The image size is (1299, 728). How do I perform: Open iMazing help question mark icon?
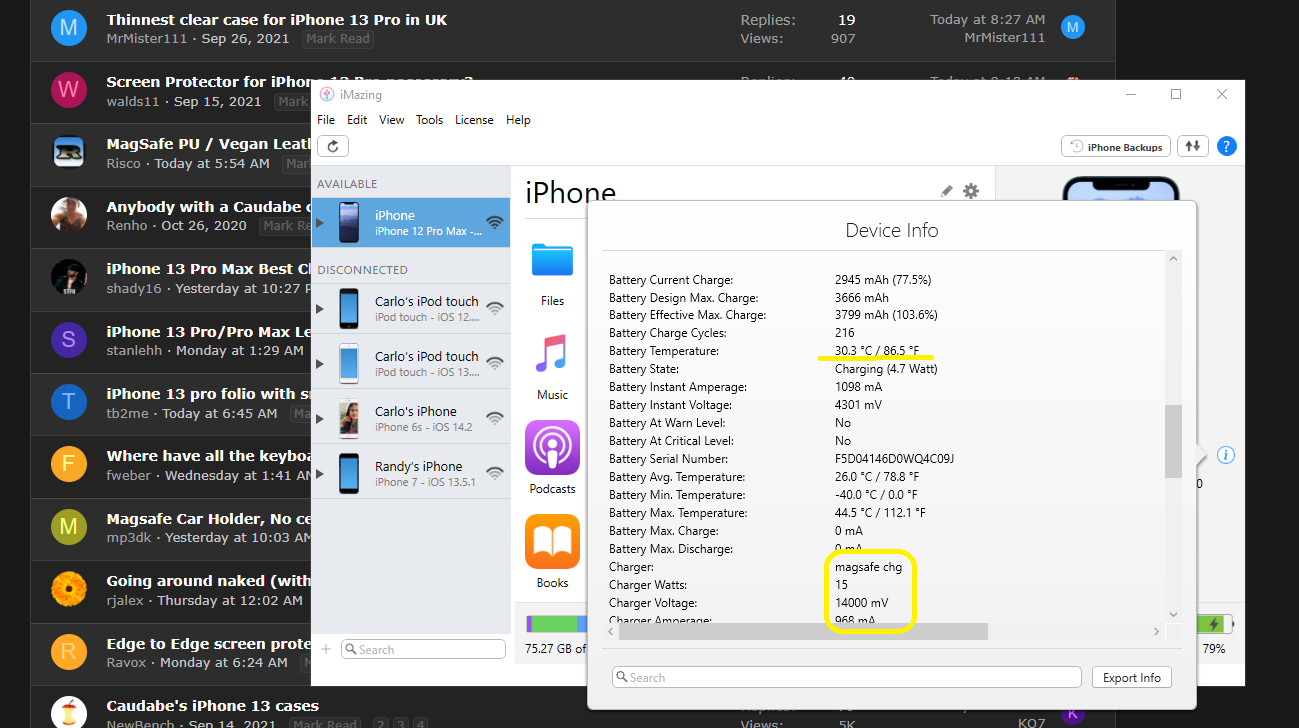tap(1226, 146)
